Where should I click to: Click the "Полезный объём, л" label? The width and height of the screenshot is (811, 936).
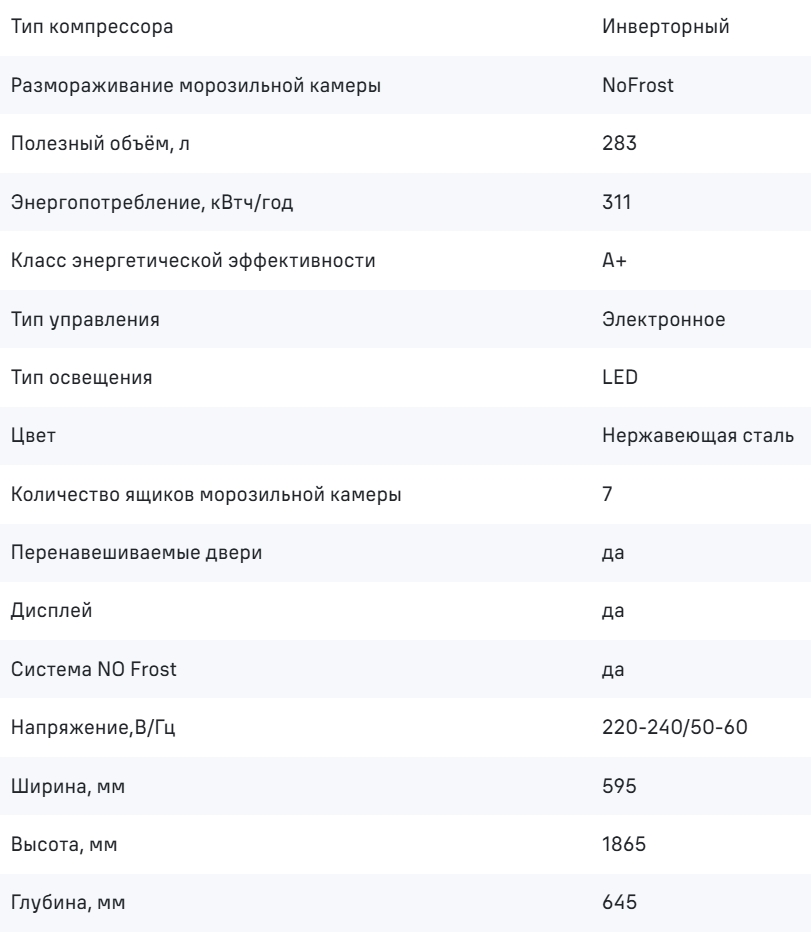click(x=95, y=144)
